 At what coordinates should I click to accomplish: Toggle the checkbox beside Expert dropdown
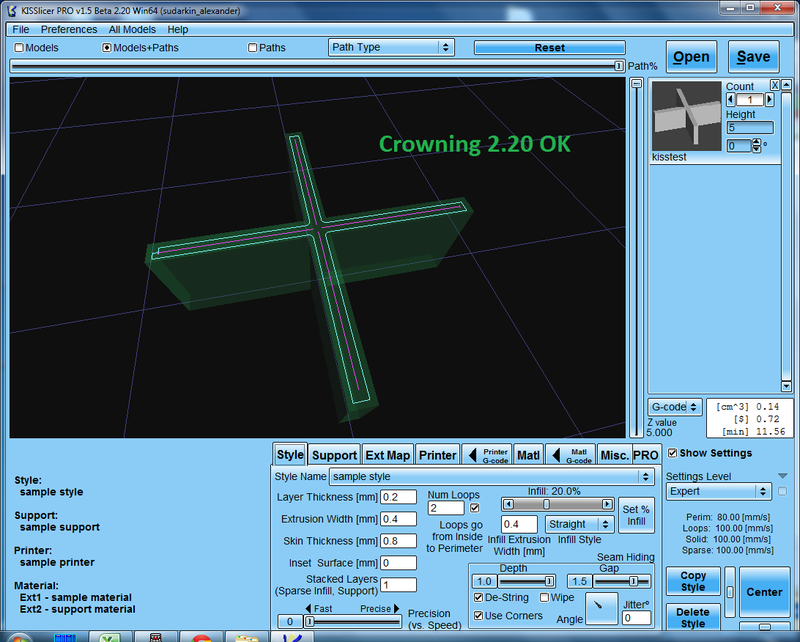click(x=782, y=491)
